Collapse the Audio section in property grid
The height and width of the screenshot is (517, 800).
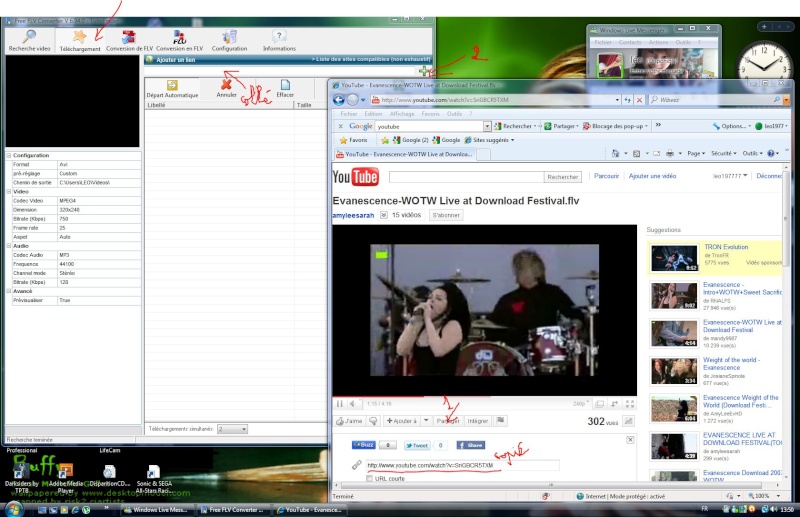9,245
